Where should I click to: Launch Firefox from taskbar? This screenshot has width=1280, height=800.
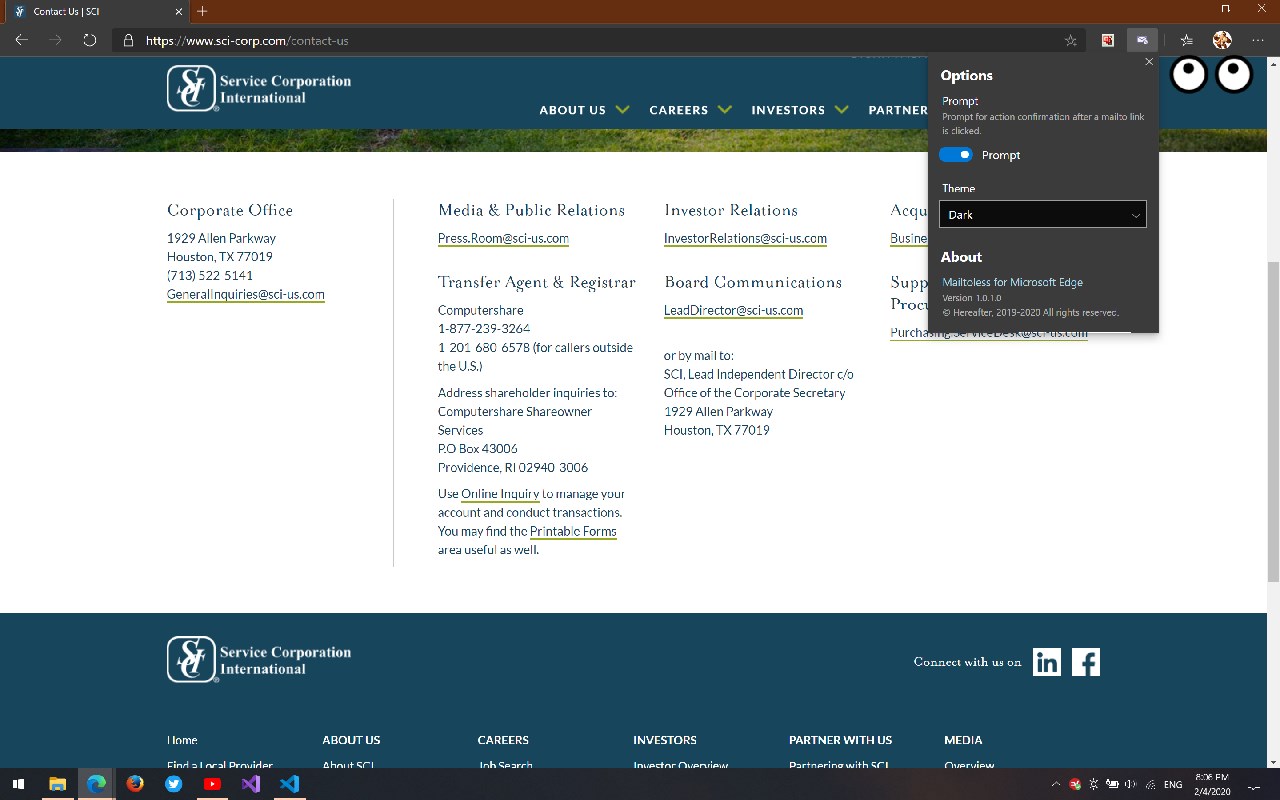tap(135, 784)
